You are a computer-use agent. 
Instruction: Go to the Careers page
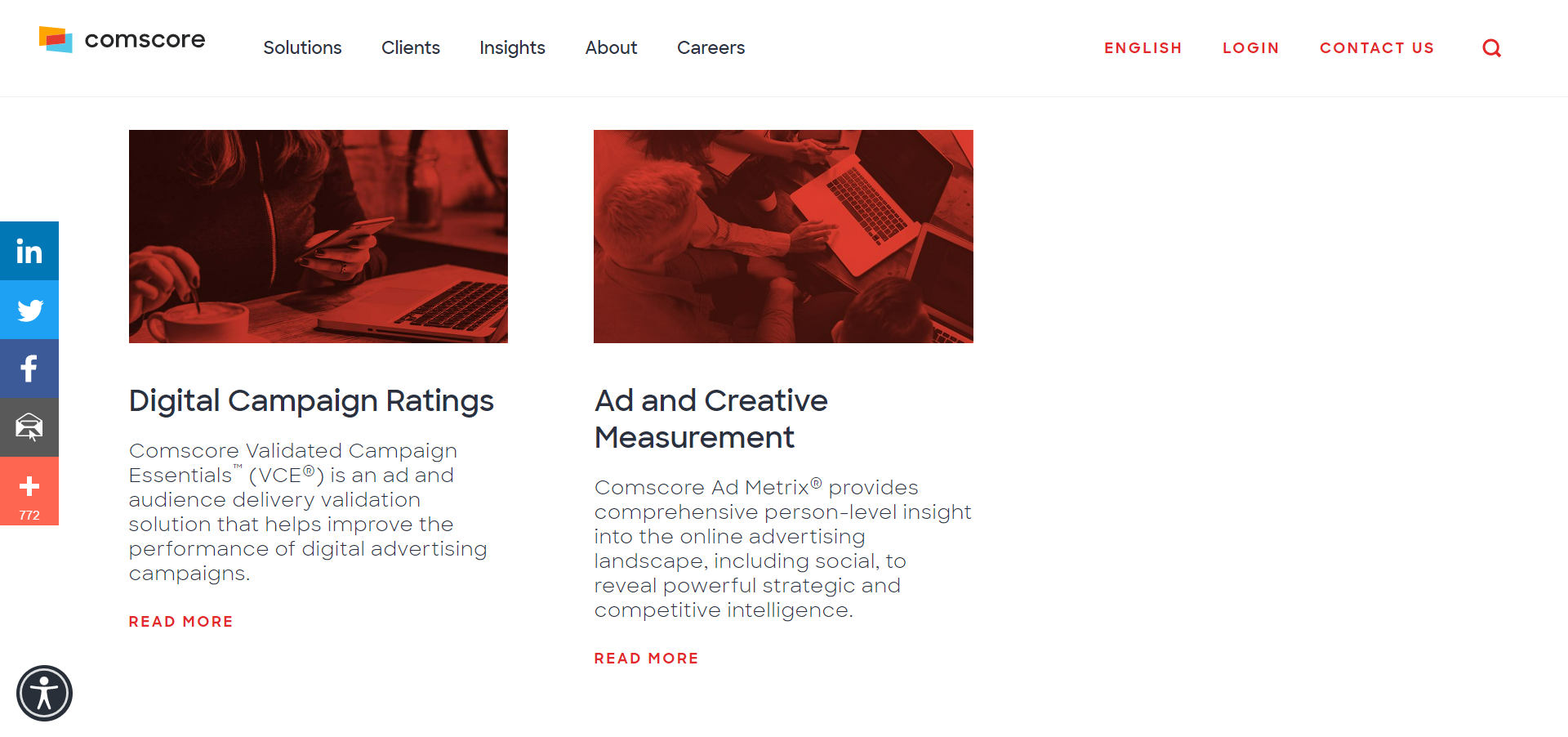point(710,48)
